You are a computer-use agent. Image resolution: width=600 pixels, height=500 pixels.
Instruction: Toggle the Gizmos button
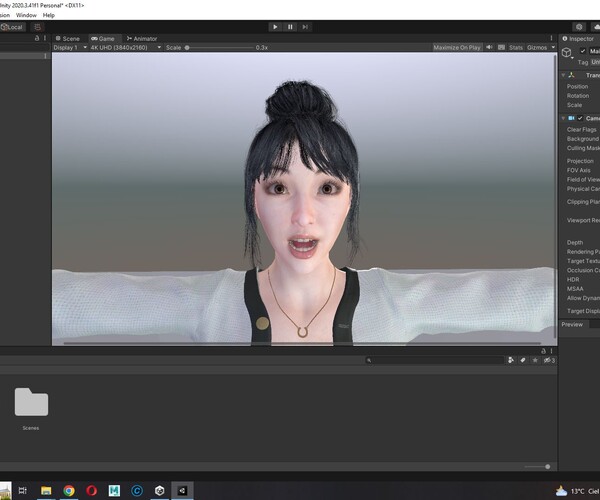click(x=537, y=47)
